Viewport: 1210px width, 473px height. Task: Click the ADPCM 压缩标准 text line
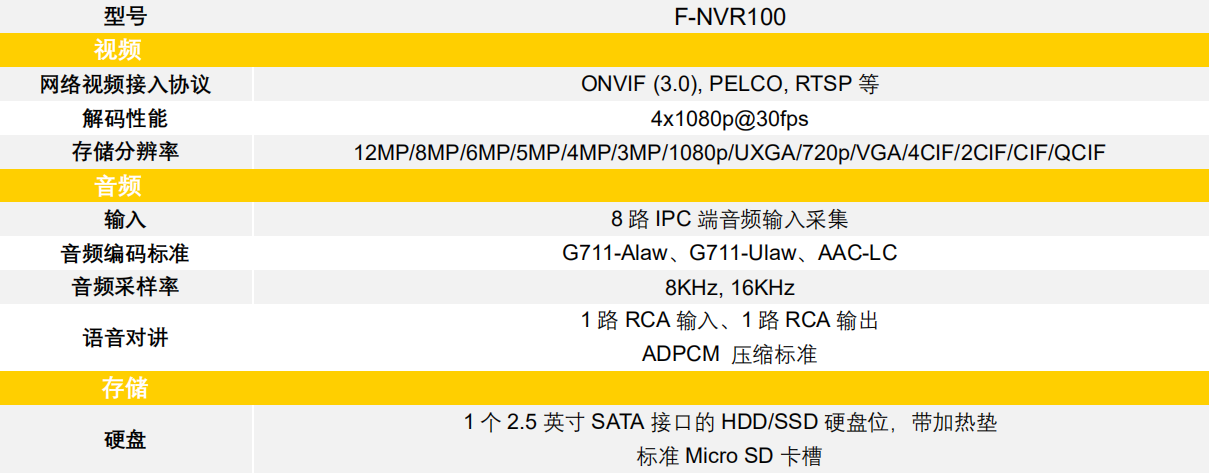pos(729,354)
